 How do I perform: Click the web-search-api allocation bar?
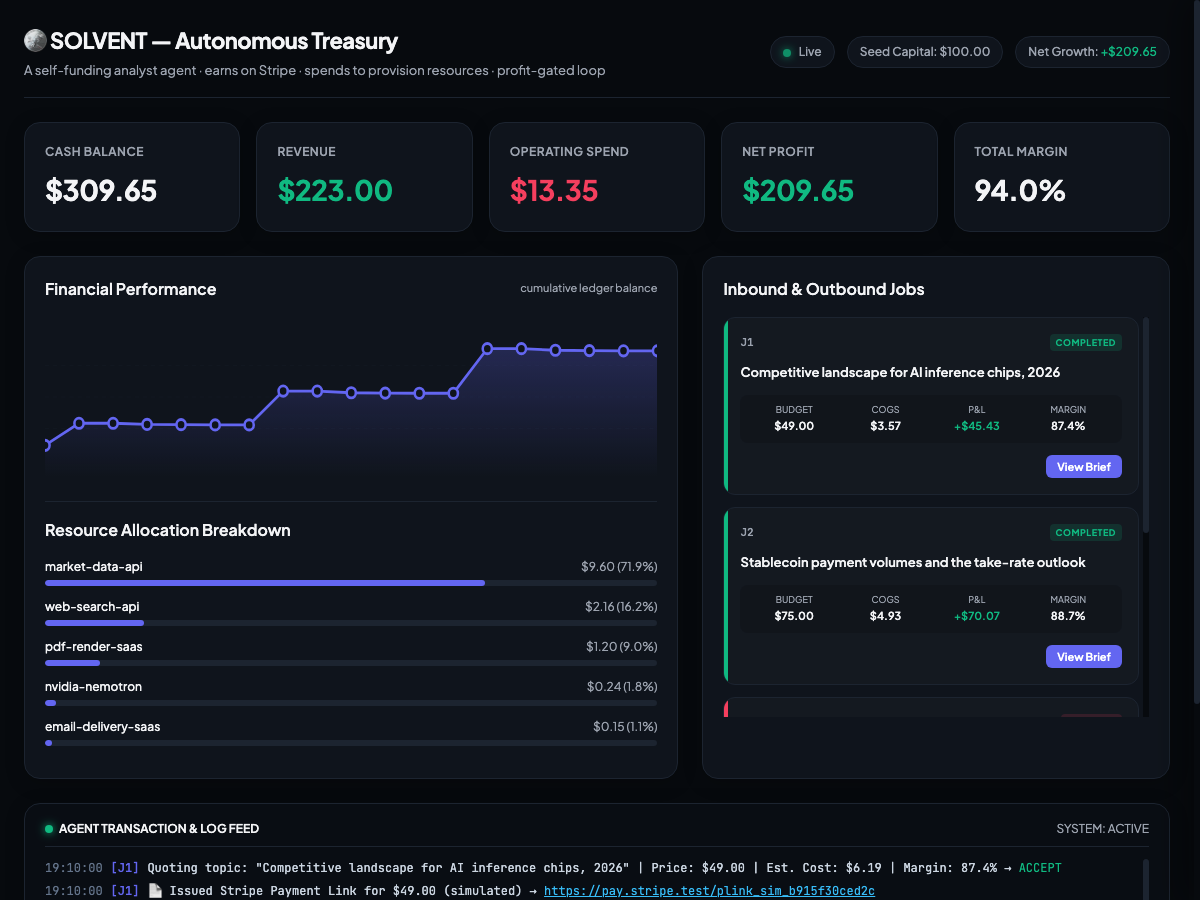click(351, 623)
